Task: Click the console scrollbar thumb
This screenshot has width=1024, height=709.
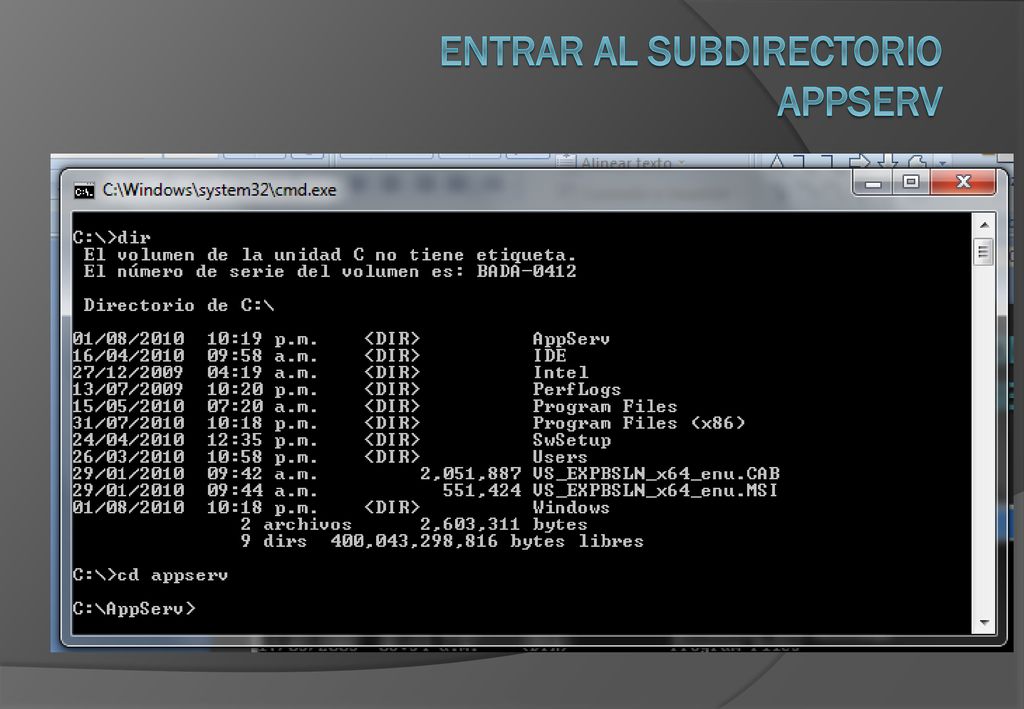Action: point(984,253)
